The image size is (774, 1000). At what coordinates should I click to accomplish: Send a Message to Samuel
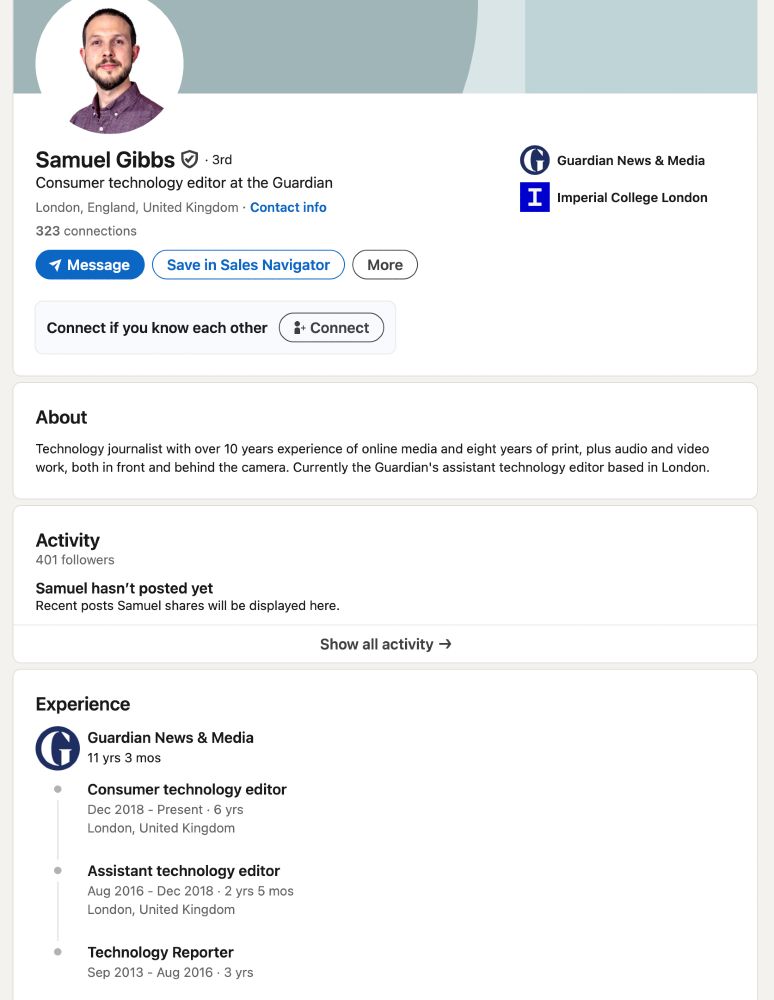pyautogui.click(x=90, y=265)
